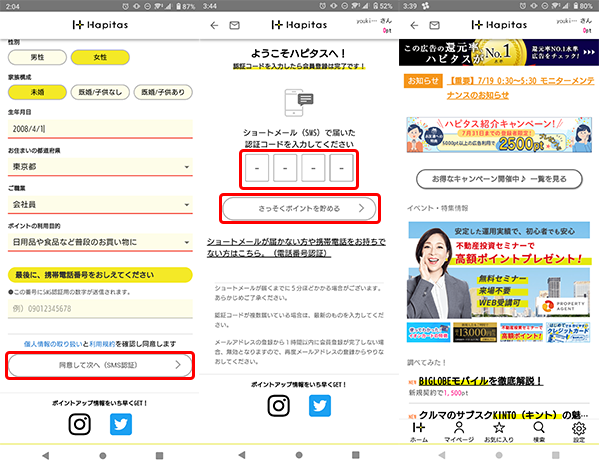Tap お得なキャンペーン開催中 一覧を見る button
This screenshot has width=600, height=467.
click(x=499, y=179)
